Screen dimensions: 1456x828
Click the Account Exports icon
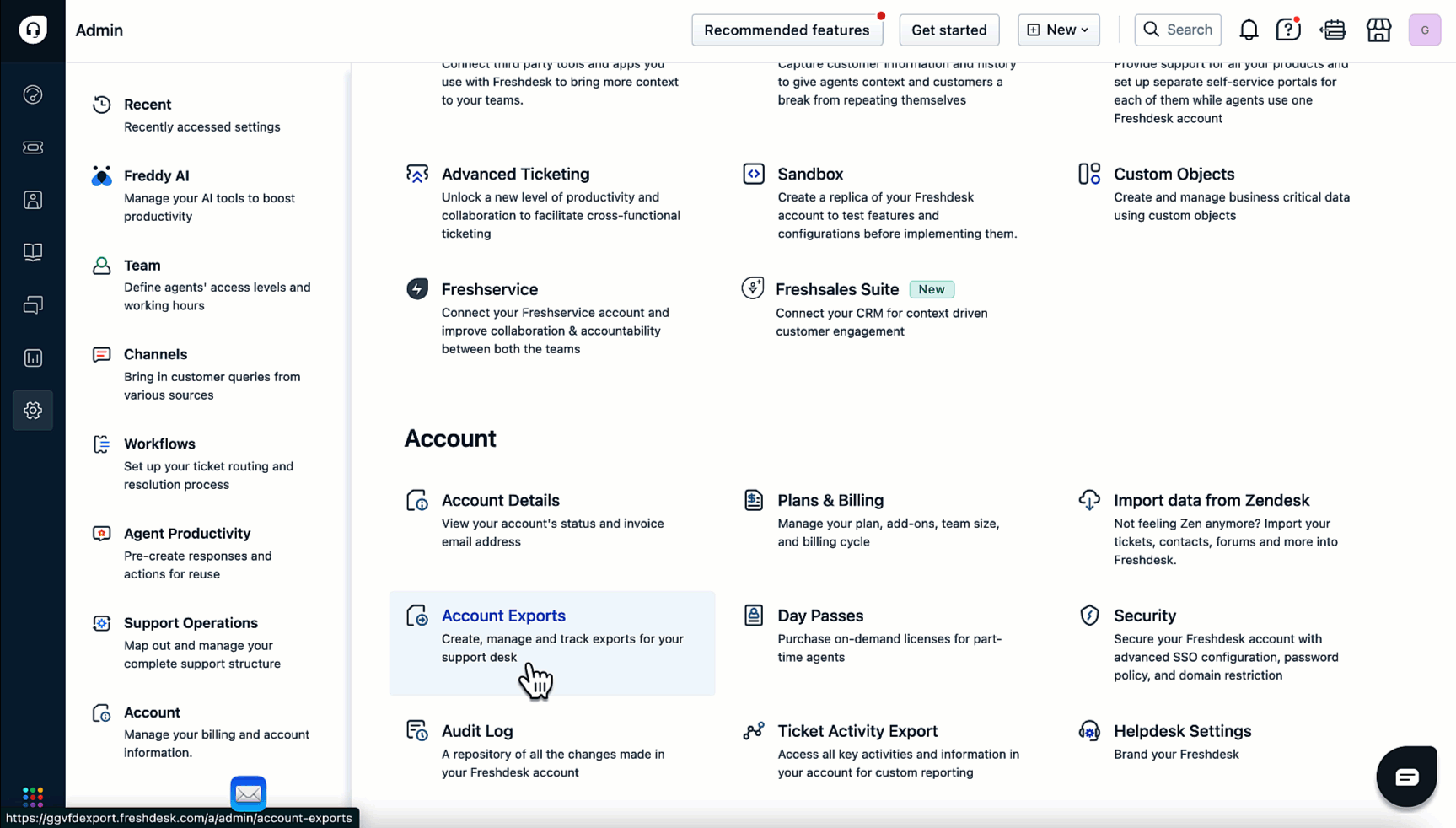(417, 616)
